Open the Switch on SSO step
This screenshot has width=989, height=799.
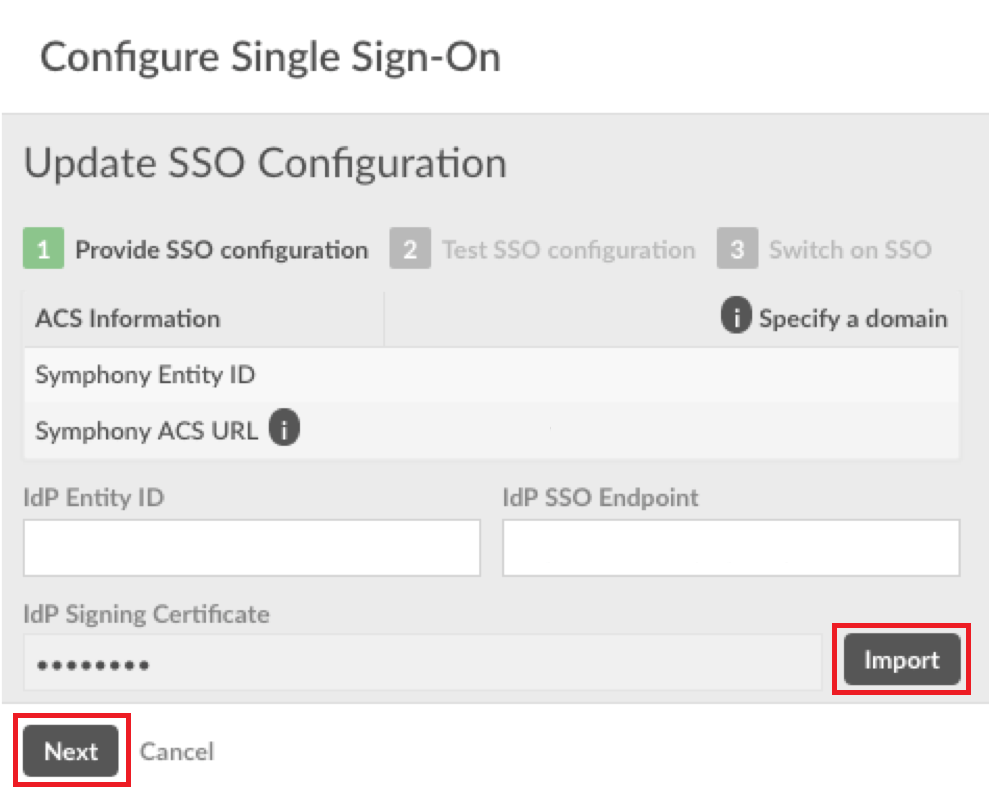pyautogui.click(x=850, y=249)
